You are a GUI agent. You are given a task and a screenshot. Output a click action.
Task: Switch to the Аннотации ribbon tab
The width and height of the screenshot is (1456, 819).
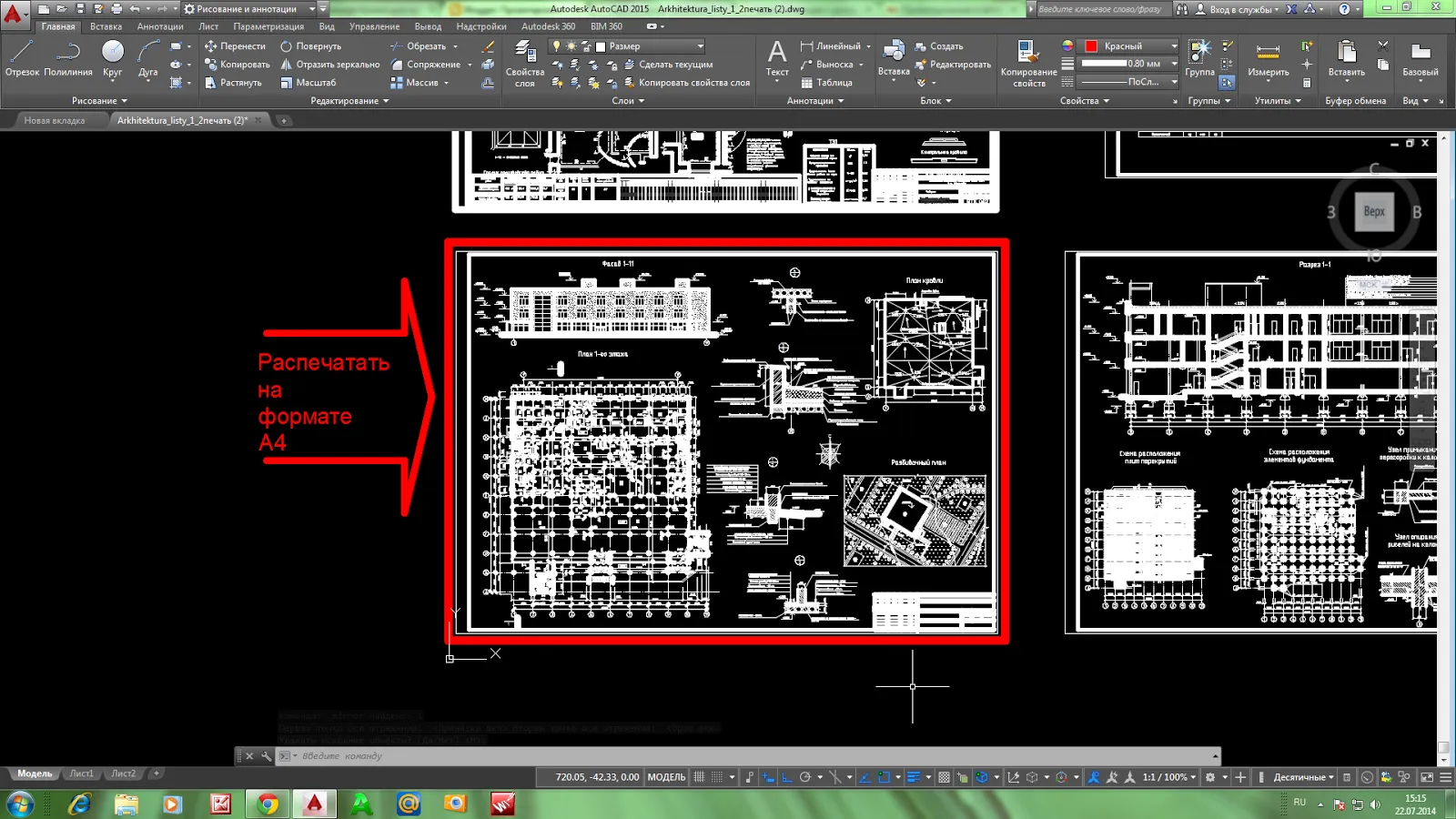click(x=160, y=26)
